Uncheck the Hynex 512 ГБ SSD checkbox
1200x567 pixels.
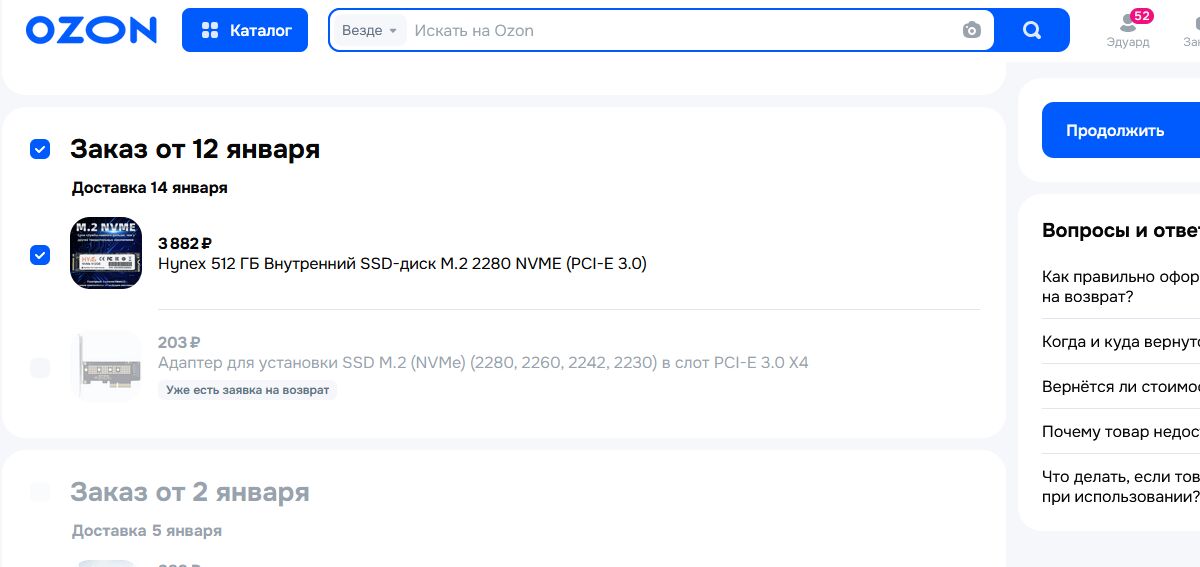40,255
